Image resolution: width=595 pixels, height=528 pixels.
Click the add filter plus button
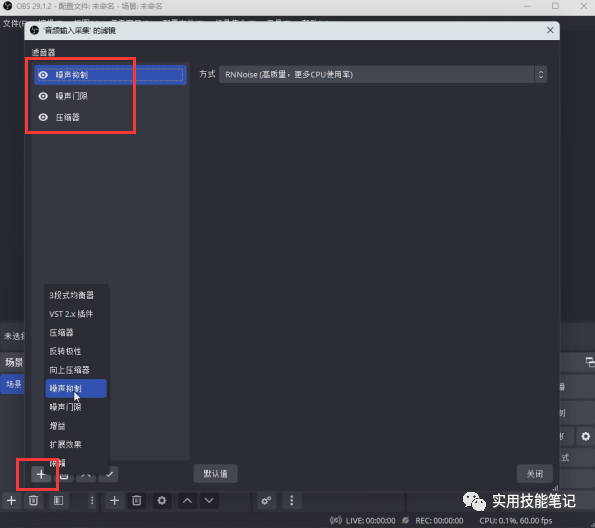pyautogui.click(x=41, y=474)
